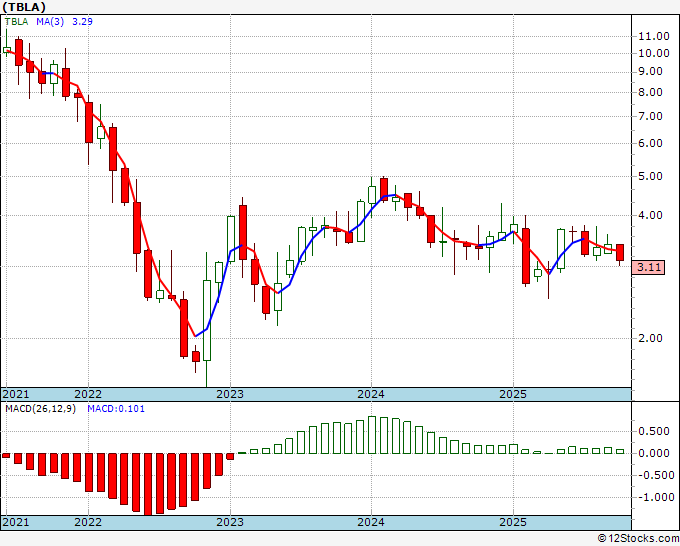Select 2022 on the MACD panel time axis
The image size is (680, 546).
[88, 522]
